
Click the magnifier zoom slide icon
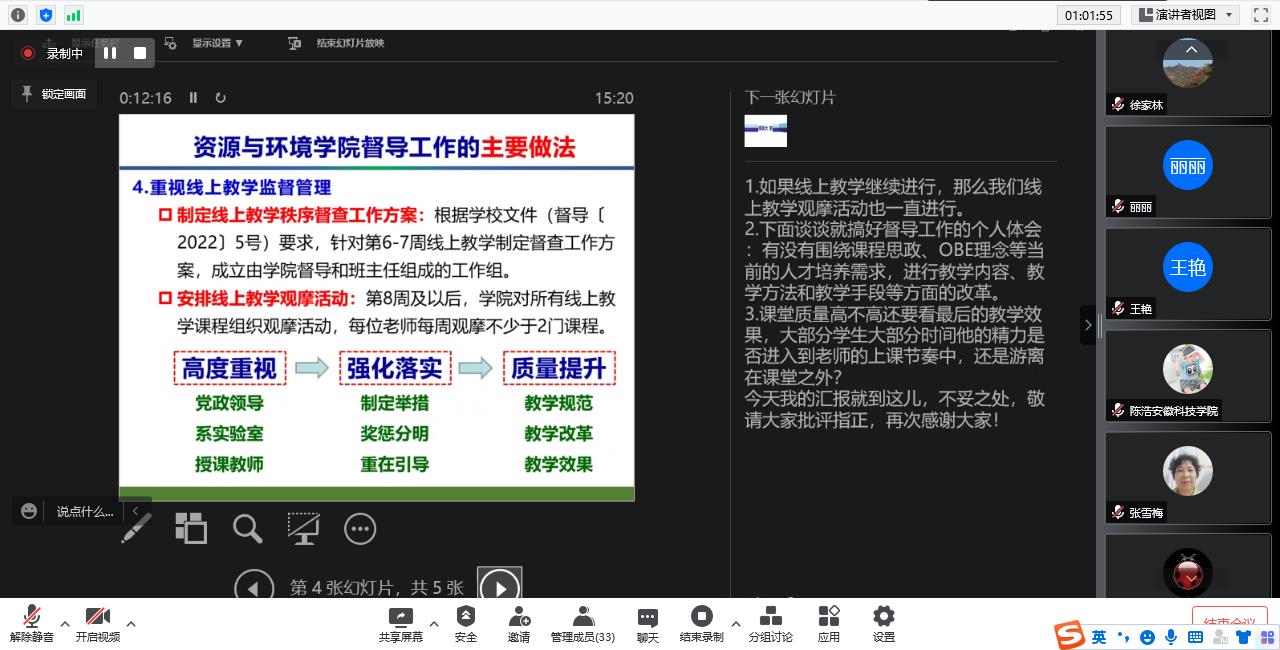click(247, 528)
